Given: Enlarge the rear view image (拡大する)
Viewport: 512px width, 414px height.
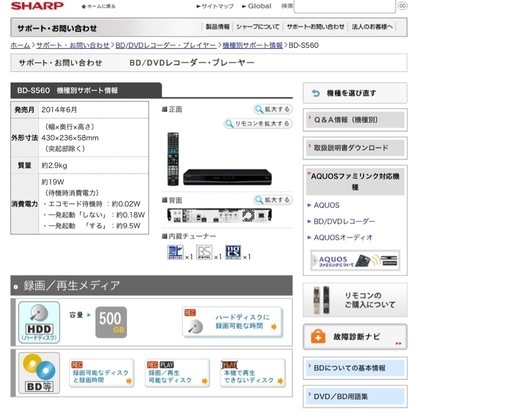Looking at the screenshot, I should click(273, 200).
